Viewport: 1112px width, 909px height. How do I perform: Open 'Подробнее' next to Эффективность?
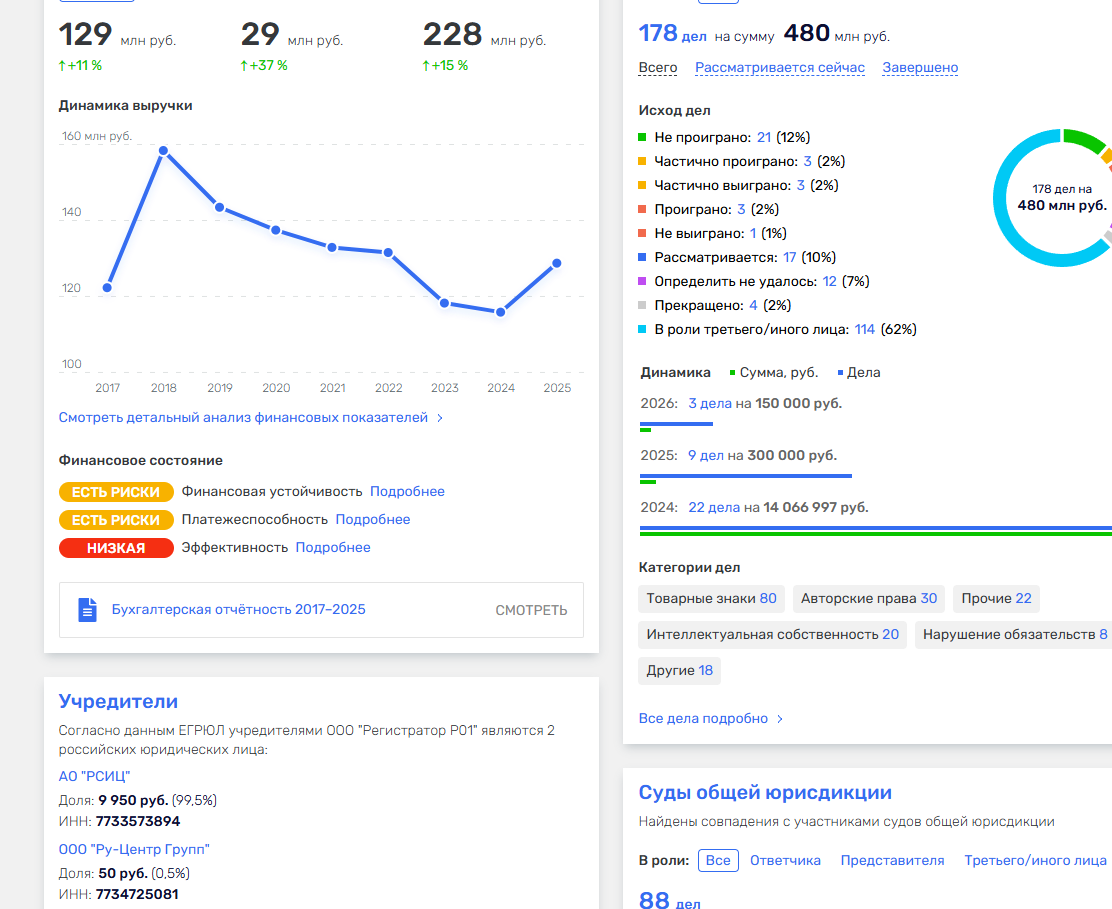(x=333, y=548)
